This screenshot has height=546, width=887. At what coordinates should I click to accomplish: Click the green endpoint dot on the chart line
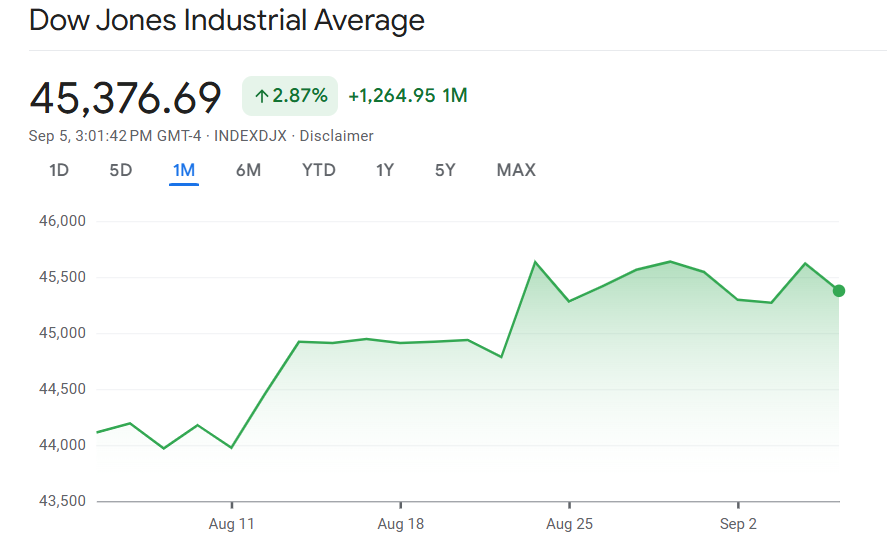pos(839,291)
